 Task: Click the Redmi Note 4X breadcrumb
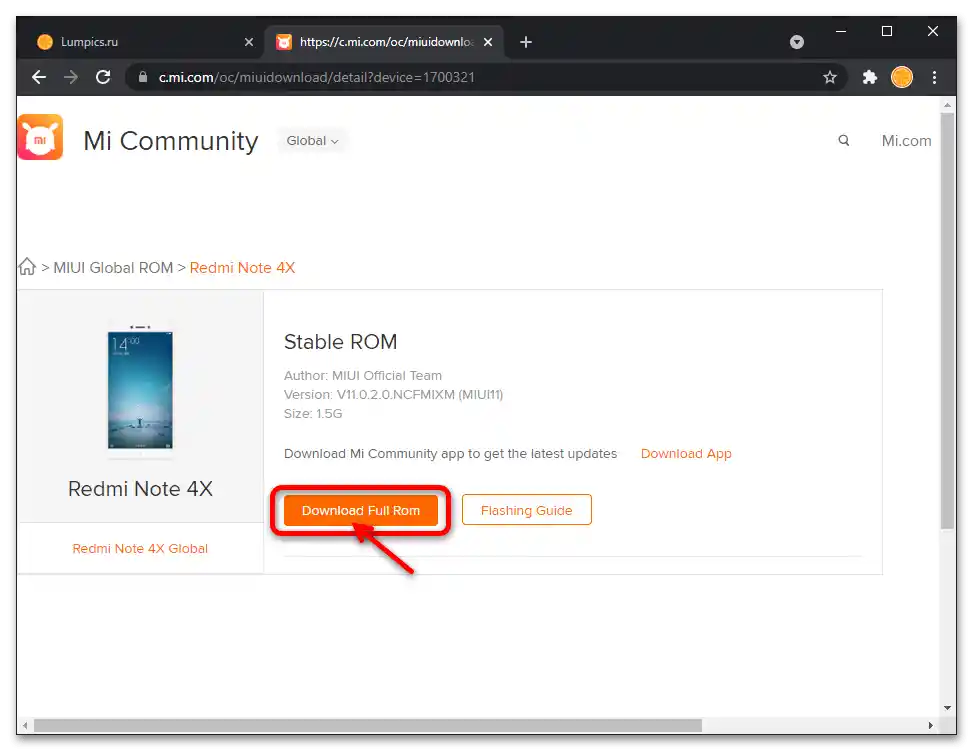pyautogui.click(x=242, y=268)
